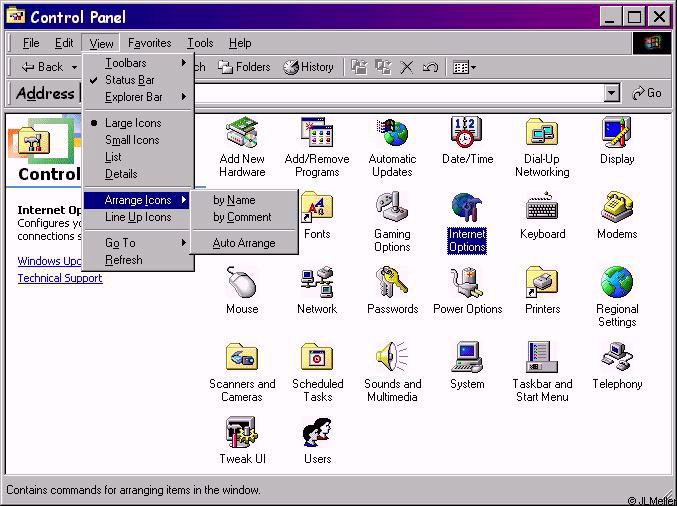Open the Favorites menu
Viewport: 677px width, 506px height.
pyautogui.click(x=149, y=43)
